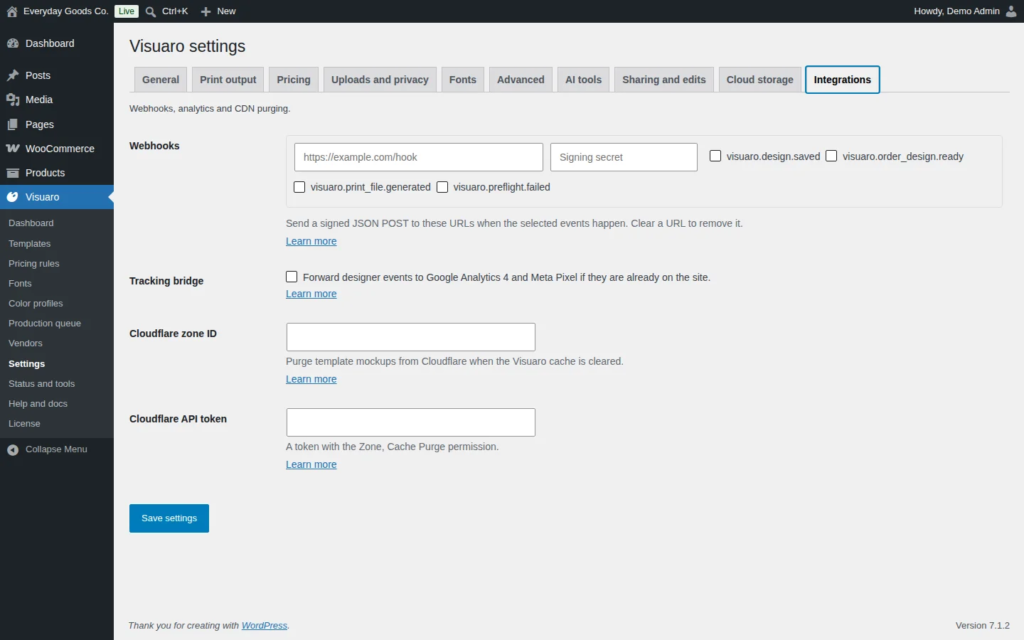
Task: Focus the Cloudflare API token field
Action: click(411, 423)
